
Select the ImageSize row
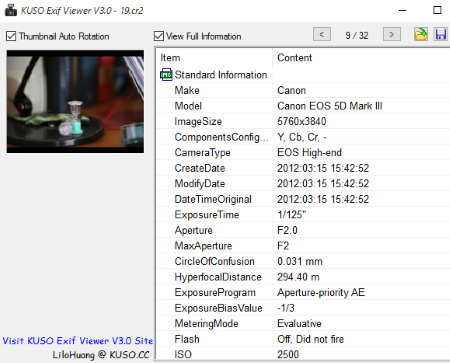coord(303,121)
